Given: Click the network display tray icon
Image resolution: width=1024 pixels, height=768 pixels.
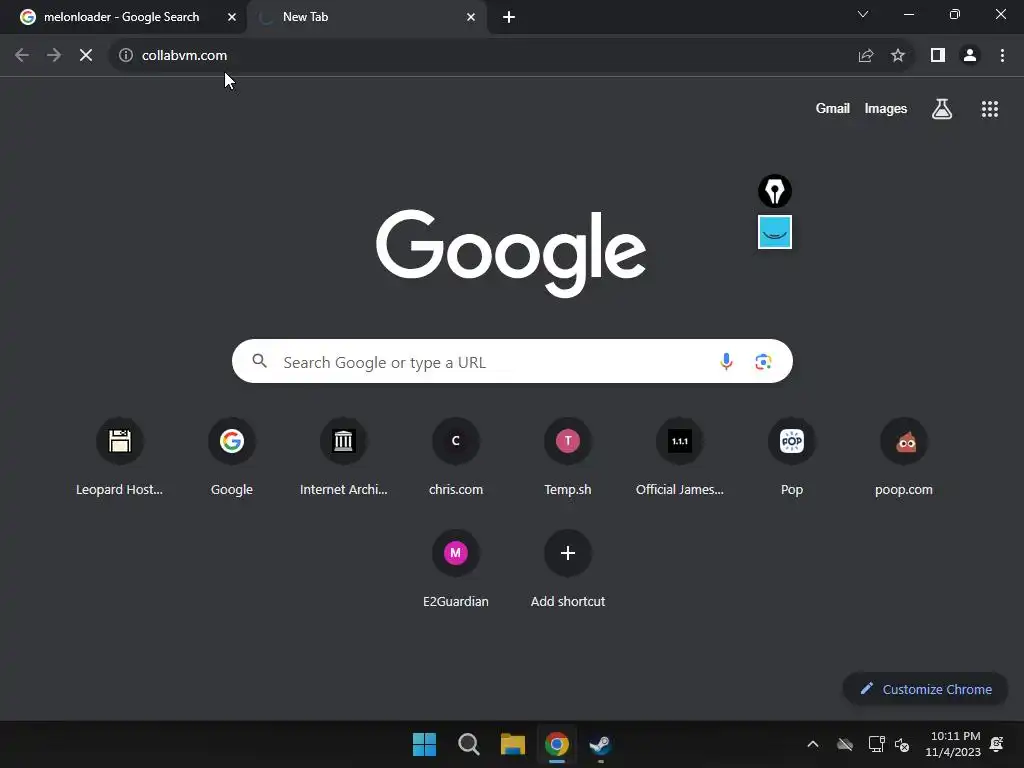Looking at the screenshot, I should point(876,744).
